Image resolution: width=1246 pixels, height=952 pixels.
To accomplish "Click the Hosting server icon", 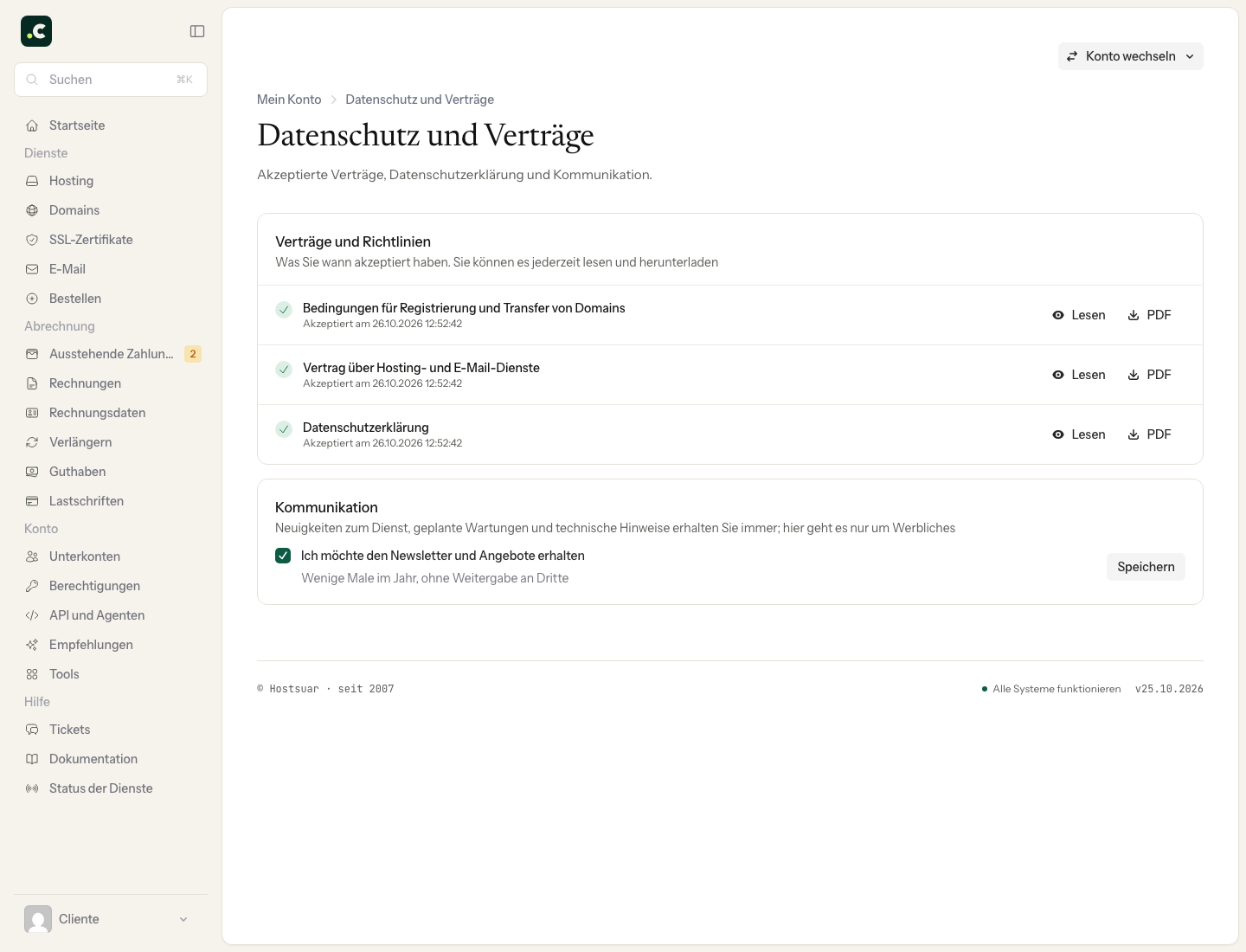I will coord(32,181).
